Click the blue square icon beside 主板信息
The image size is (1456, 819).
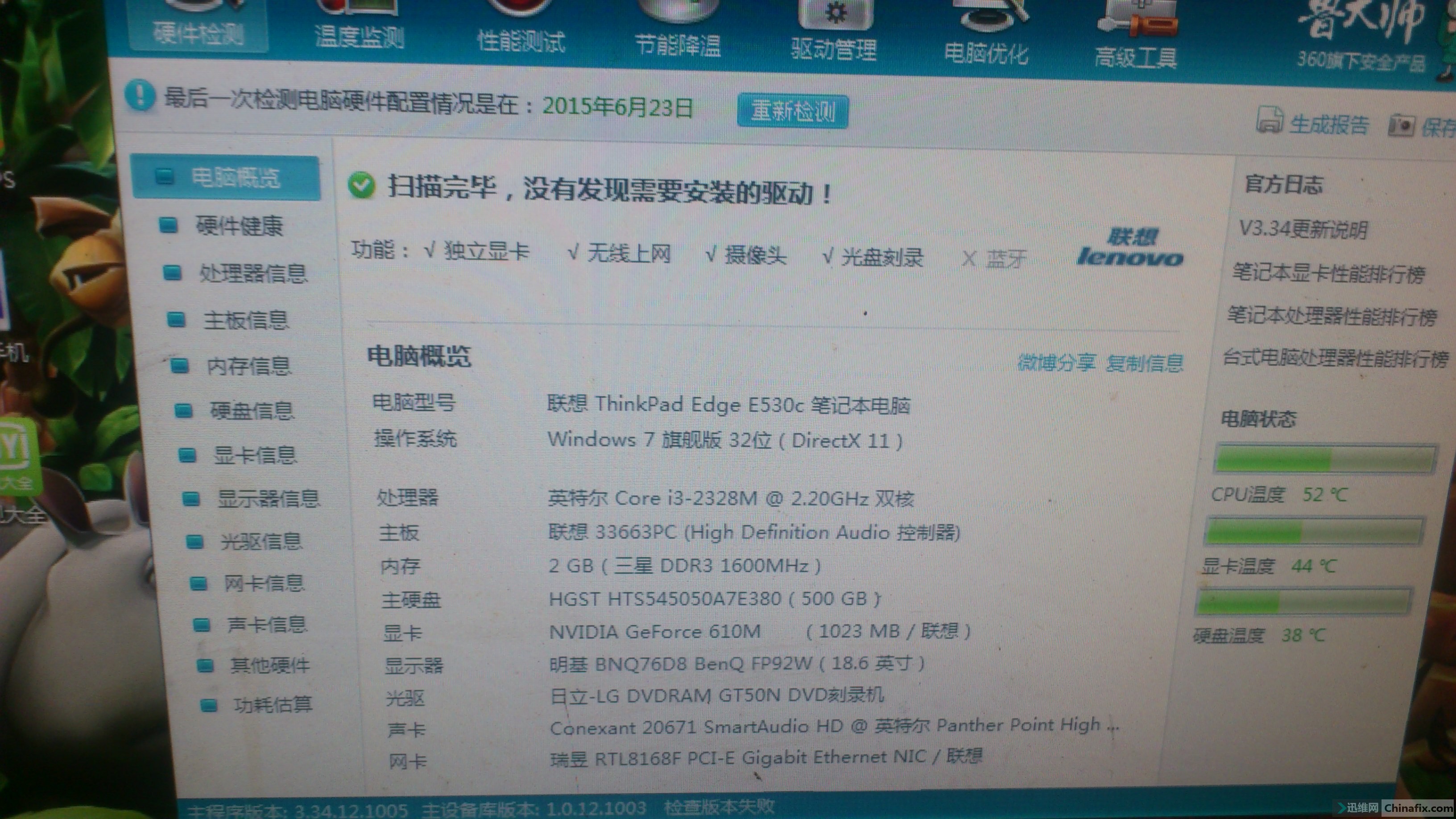(176, 320)
